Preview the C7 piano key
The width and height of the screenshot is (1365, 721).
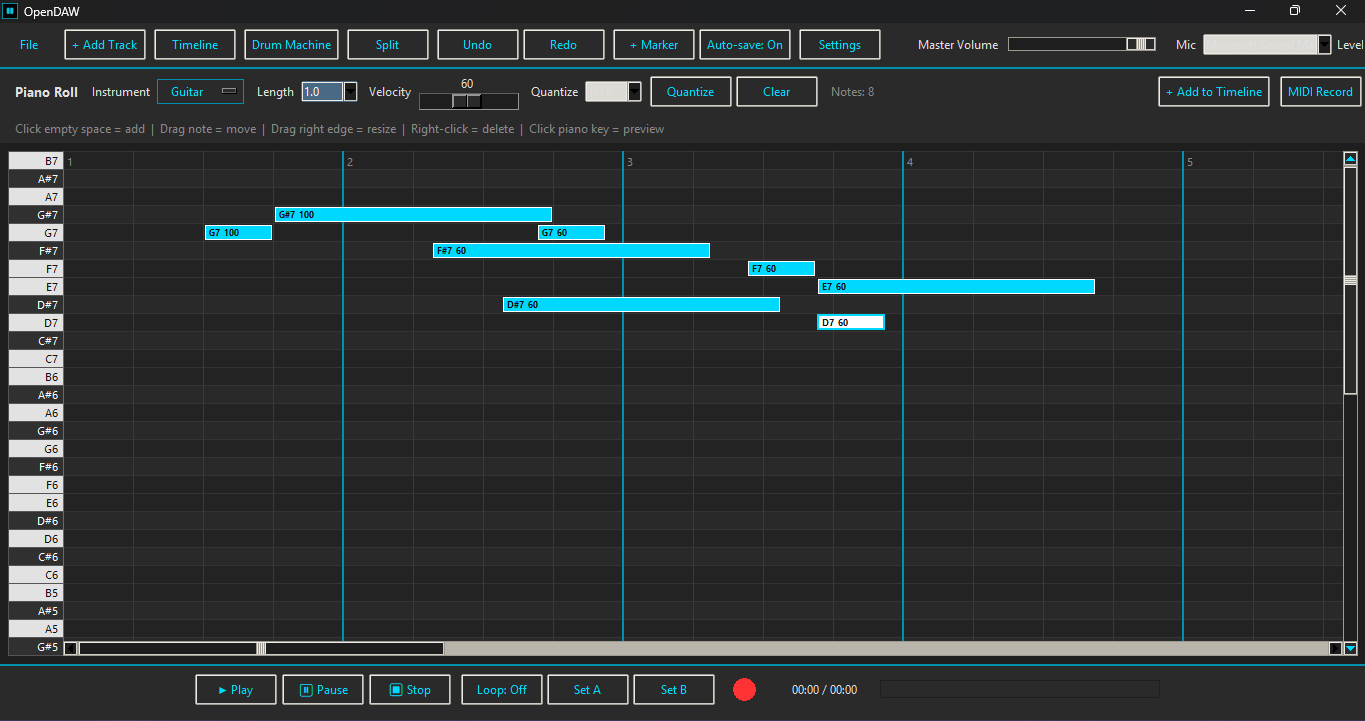coord(36,358)
